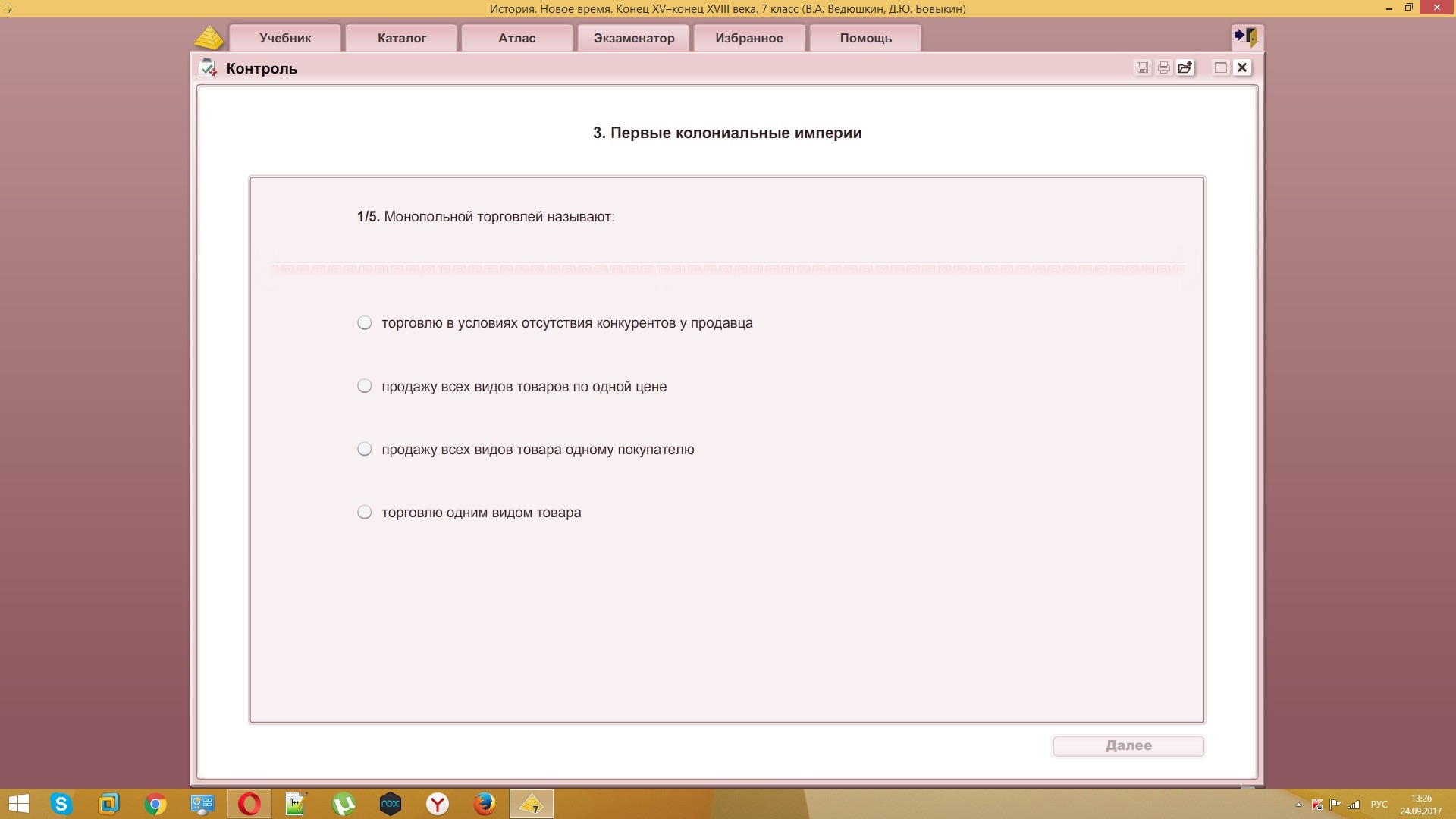Click the print icon in Контроль header

1164,67
